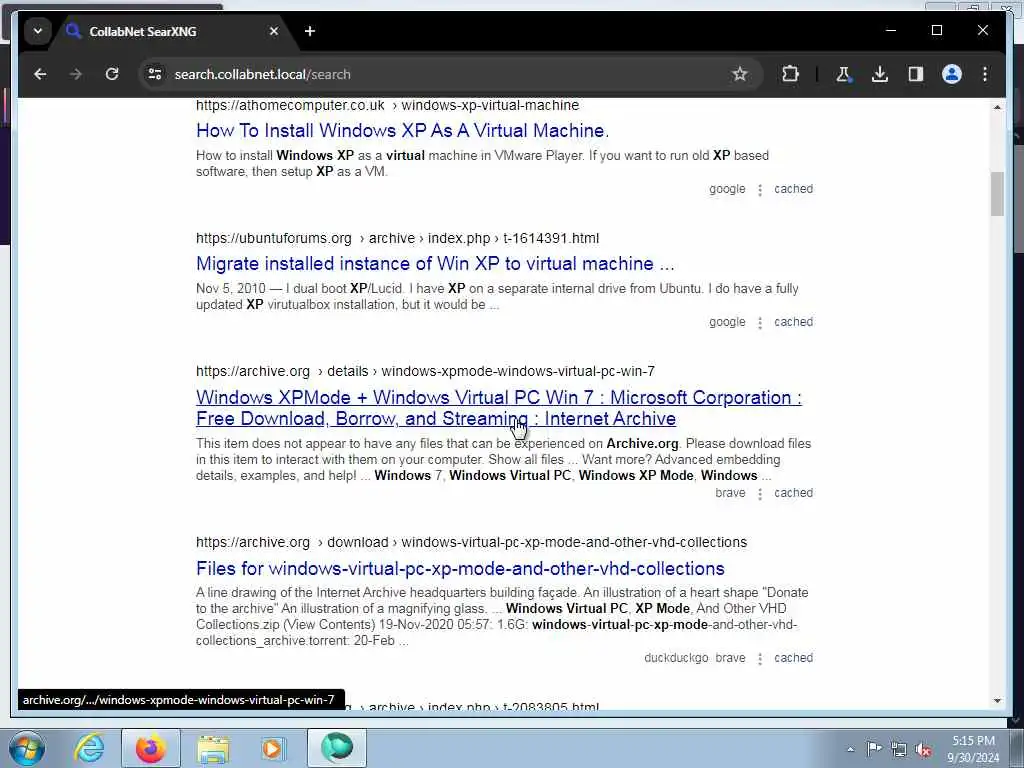The image size is (1024, 768).
Task: Click the brave engine label under the XPMode result
Action: (730, 494)
